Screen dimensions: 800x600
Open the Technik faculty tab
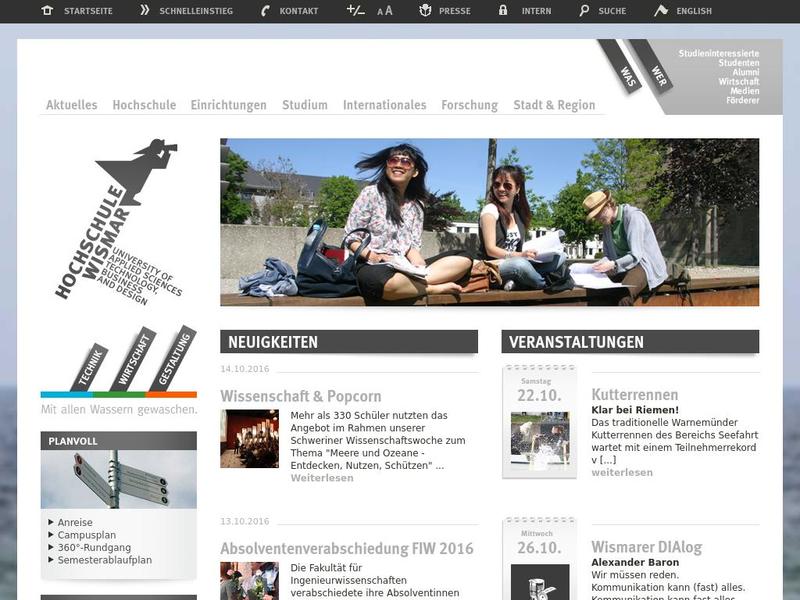coord(90,366)
